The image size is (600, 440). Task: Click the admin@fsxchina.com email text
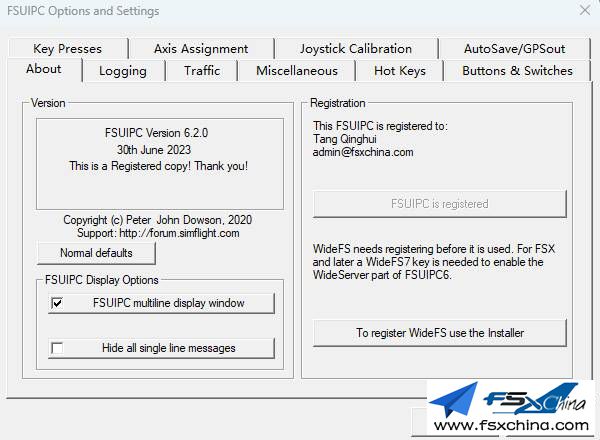tap(363, 152)
